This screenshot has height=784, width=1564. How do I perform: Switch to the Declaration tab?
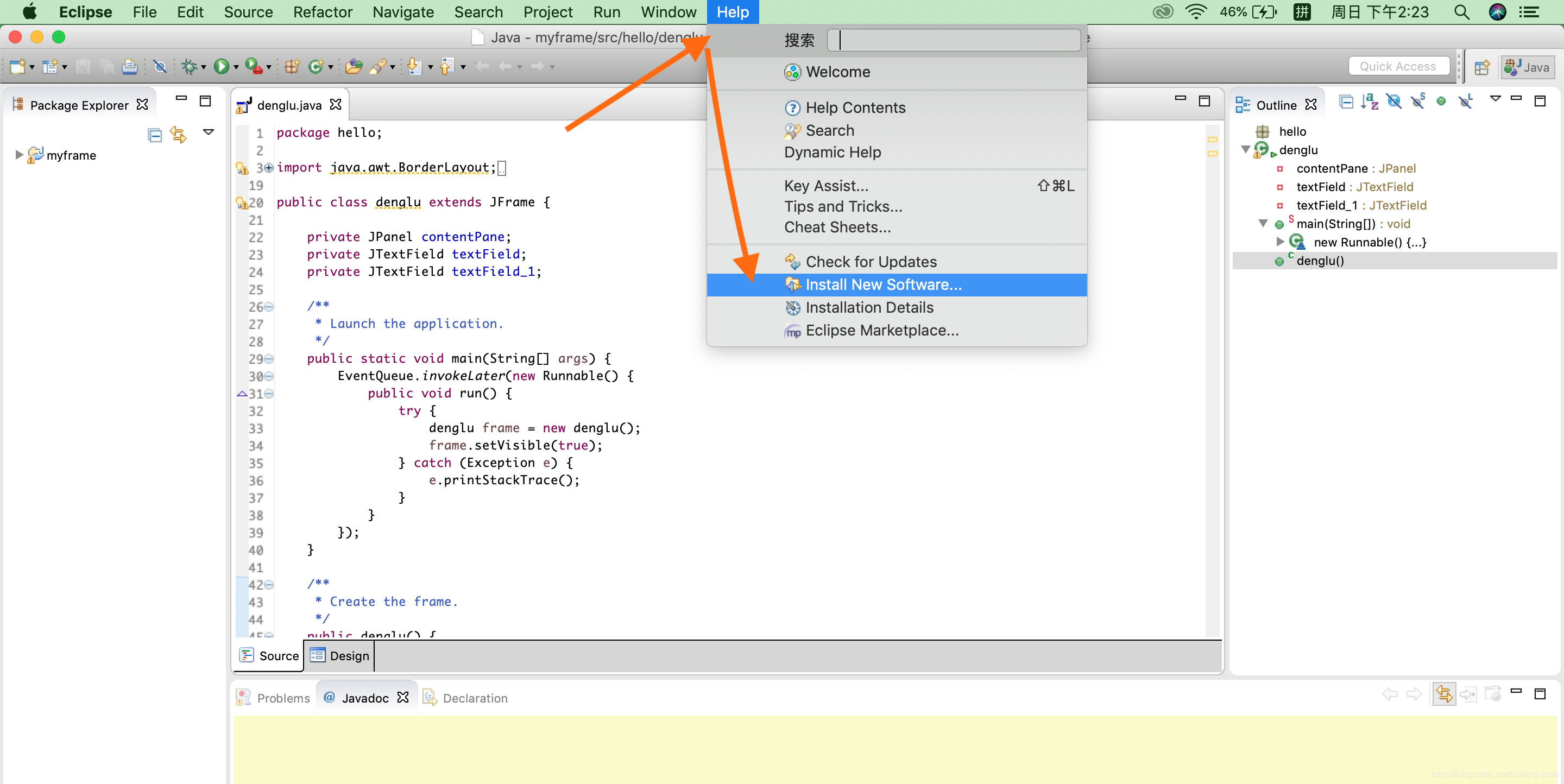pyautogui.click(x=465, y=698)
